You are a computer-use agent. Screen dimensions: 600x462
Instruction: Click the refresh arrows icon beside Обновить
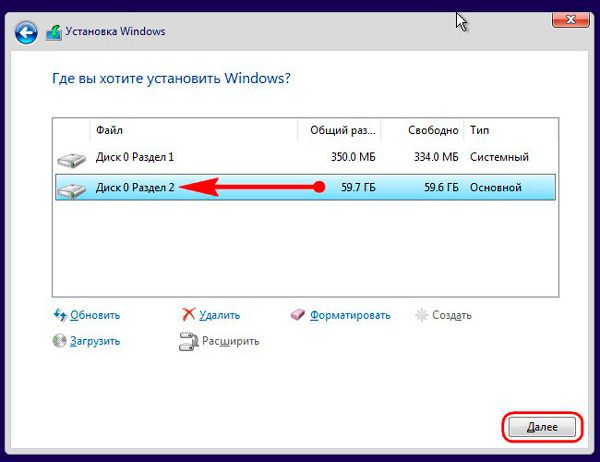(60, 315)
